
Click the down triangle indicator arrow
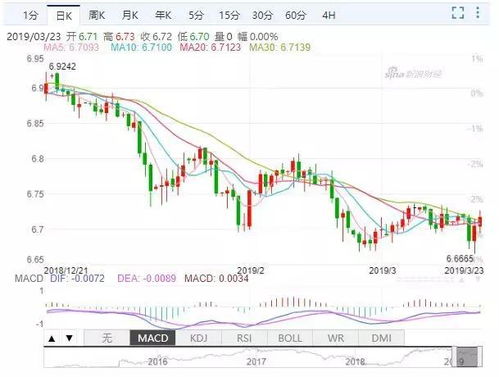(x=69, y=338)
